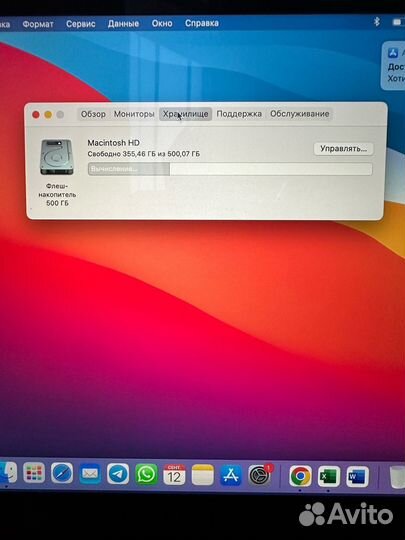Switch to the Мониторы tab
This screenshot has height=540, width=405.
134,114
